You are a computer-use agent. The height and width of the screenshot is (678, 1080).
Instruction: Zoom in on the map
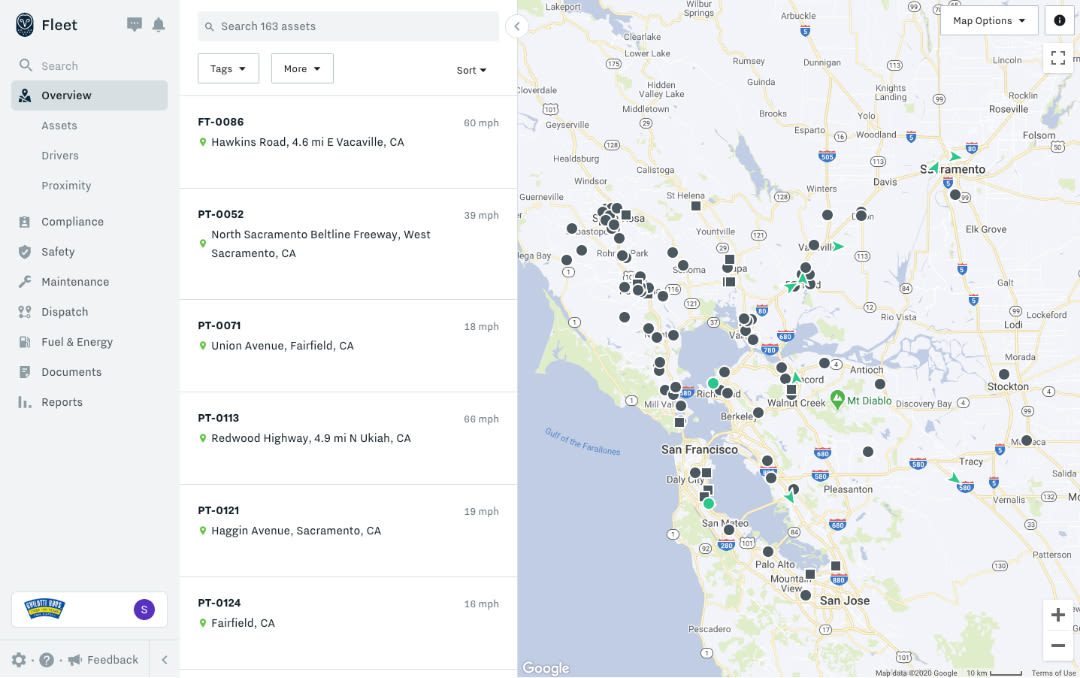(1058, 615)
